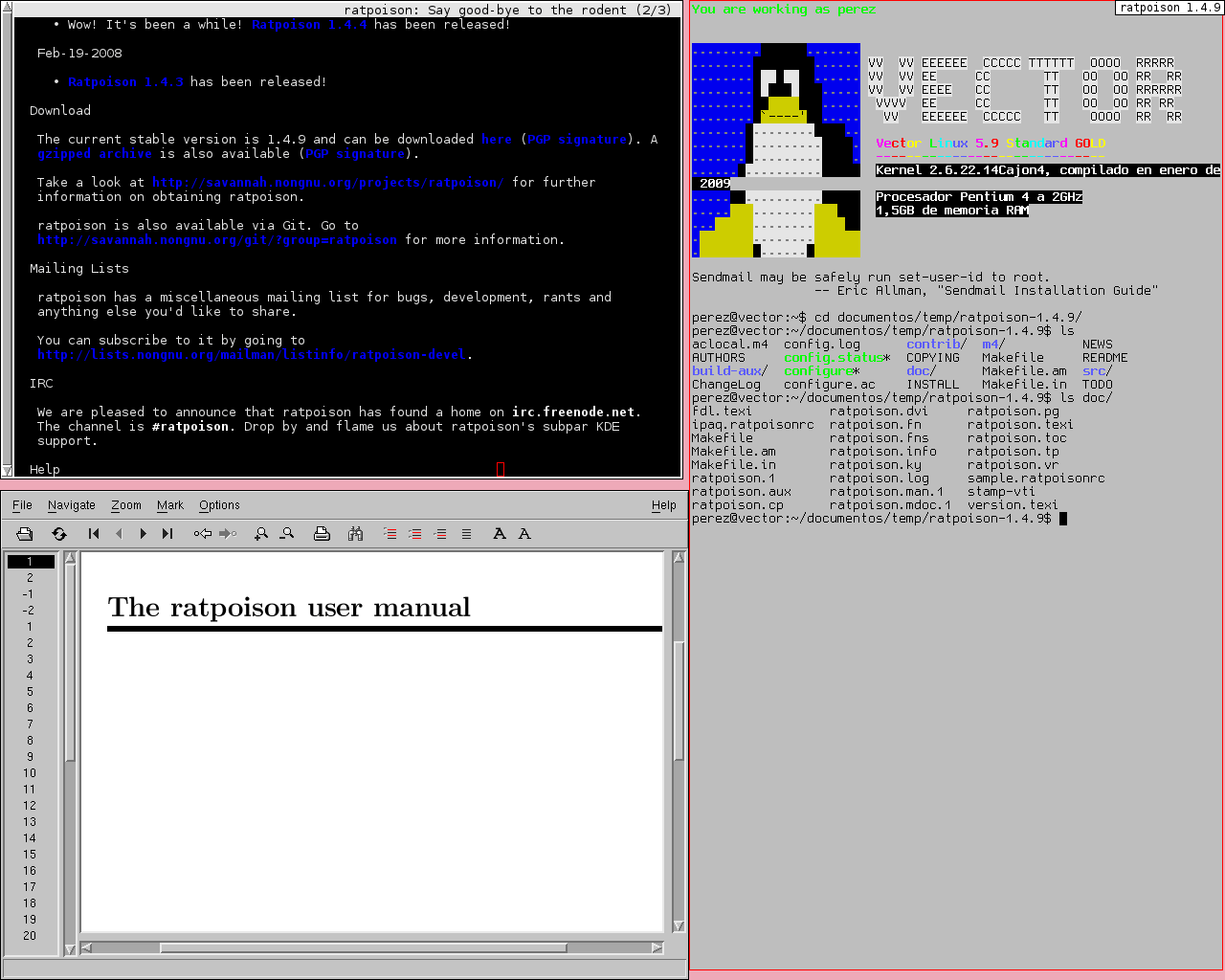Click 'sample.ratpoisonrc' in the terminal listing
The image size is (1225, 980).
pyautogui.click(x=1036, y=479)
